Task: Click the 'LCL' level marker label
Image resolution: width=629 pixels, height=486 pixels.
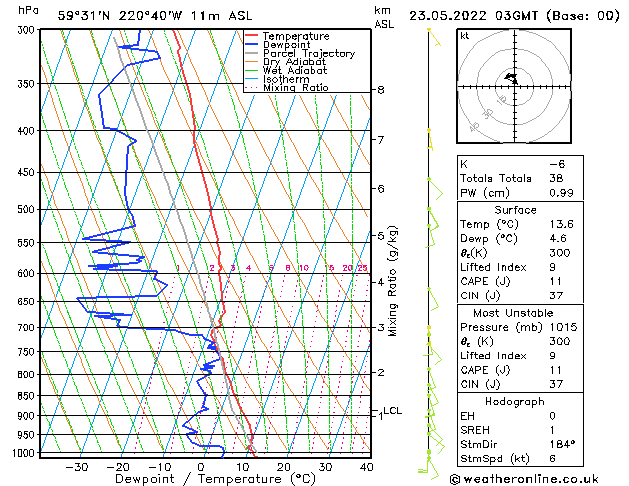Action: pos(393,411)
